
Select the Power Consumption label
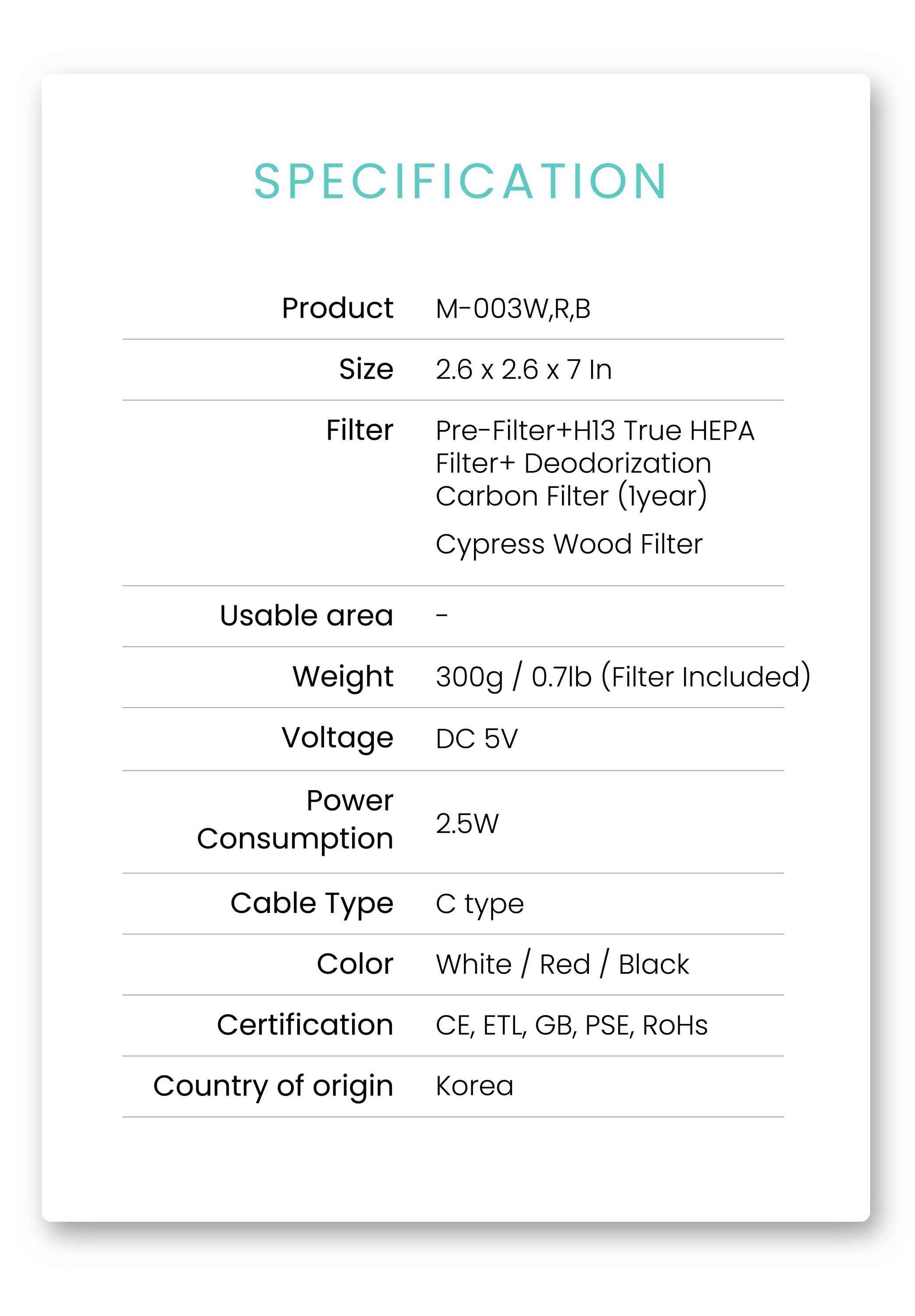[295, 820]
